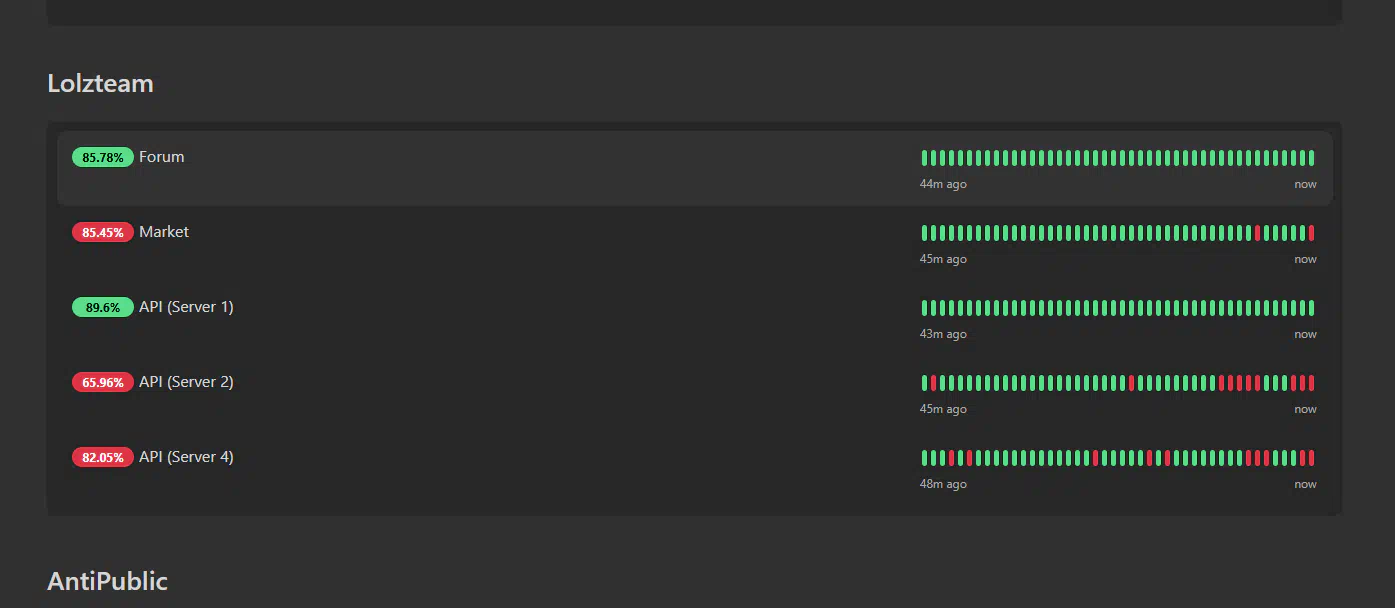
Task: Select the first green heartbeat in the Forum row
Action: 924,158
